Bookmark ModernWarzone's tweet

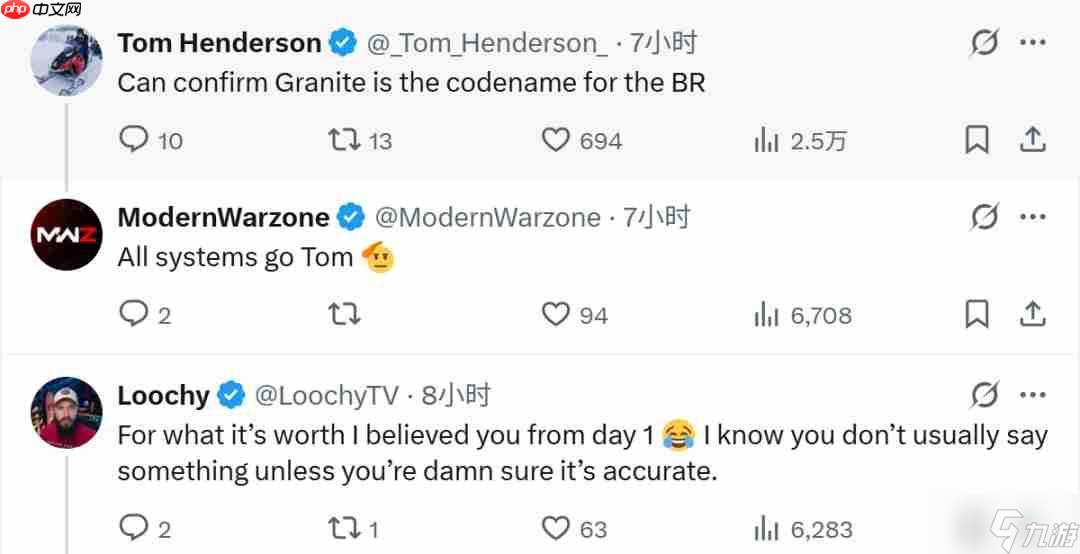tap(977, 315)
